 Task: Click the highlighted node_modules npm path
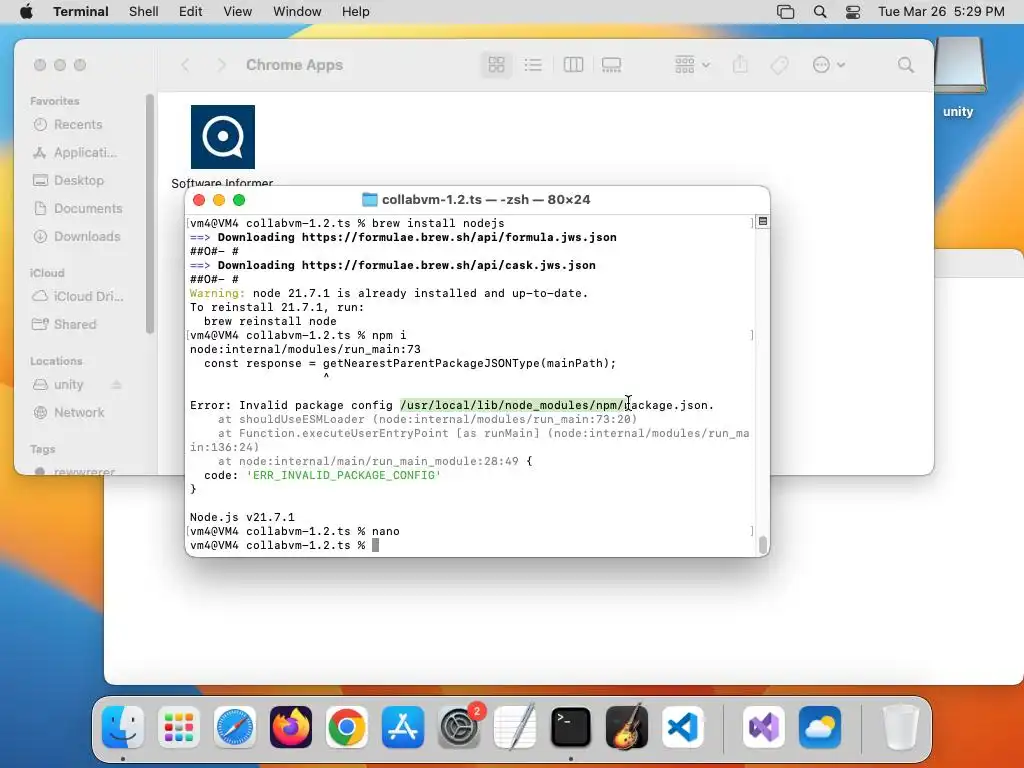[x=513, y=405]
